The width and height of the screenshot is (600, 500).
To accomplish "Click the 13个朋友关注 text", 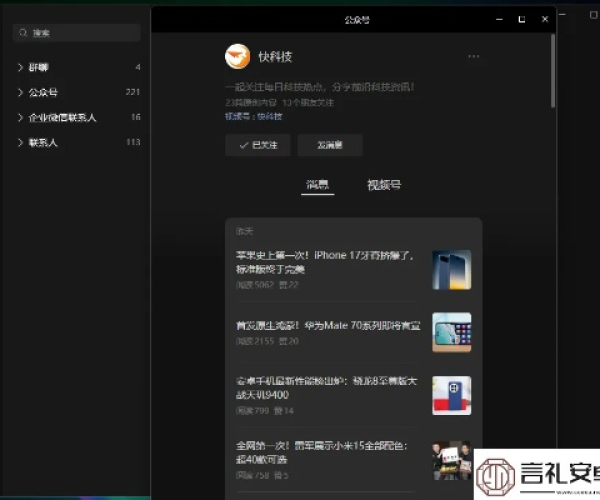I will click(x=308, y=103).
